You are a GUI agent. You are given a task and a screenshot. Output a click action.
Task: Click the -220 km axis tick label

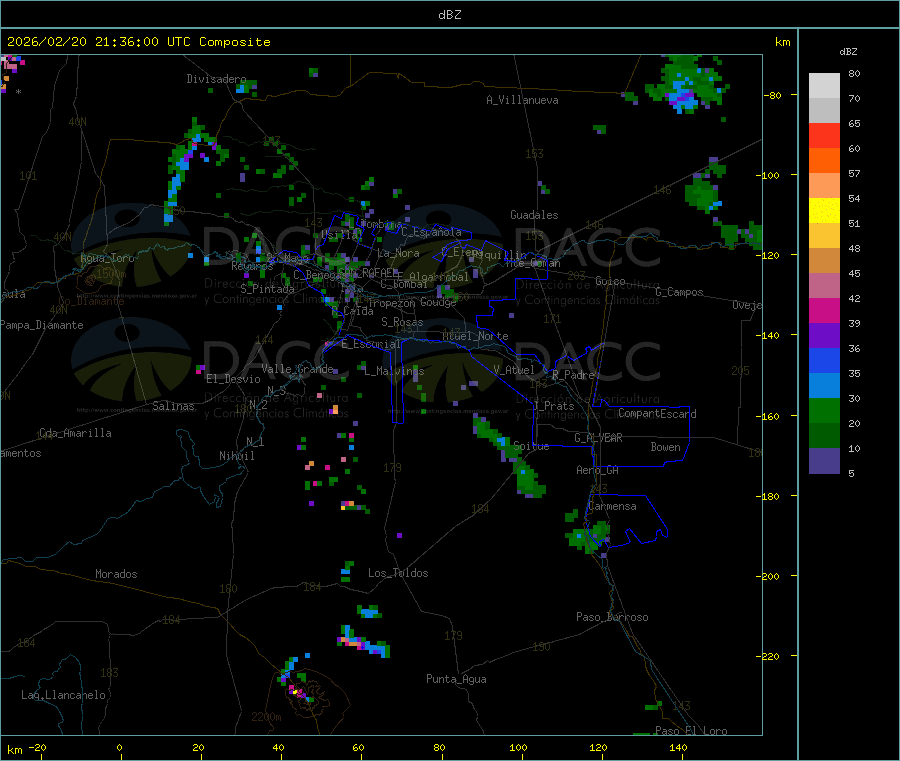pos(770,657)
